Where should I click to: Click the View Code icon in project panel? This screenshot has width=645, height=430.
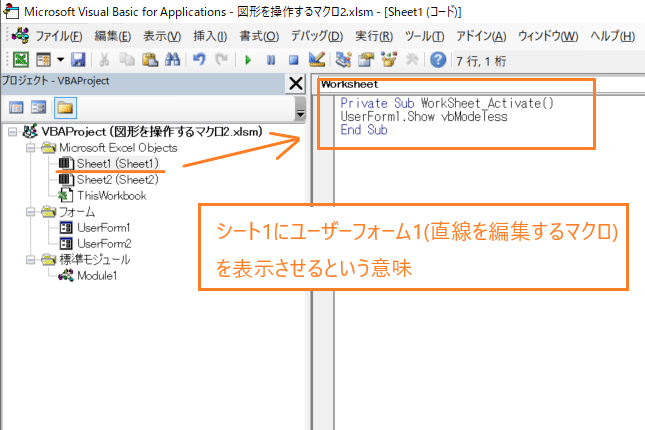pyautogui.click(x=16, y=108)
